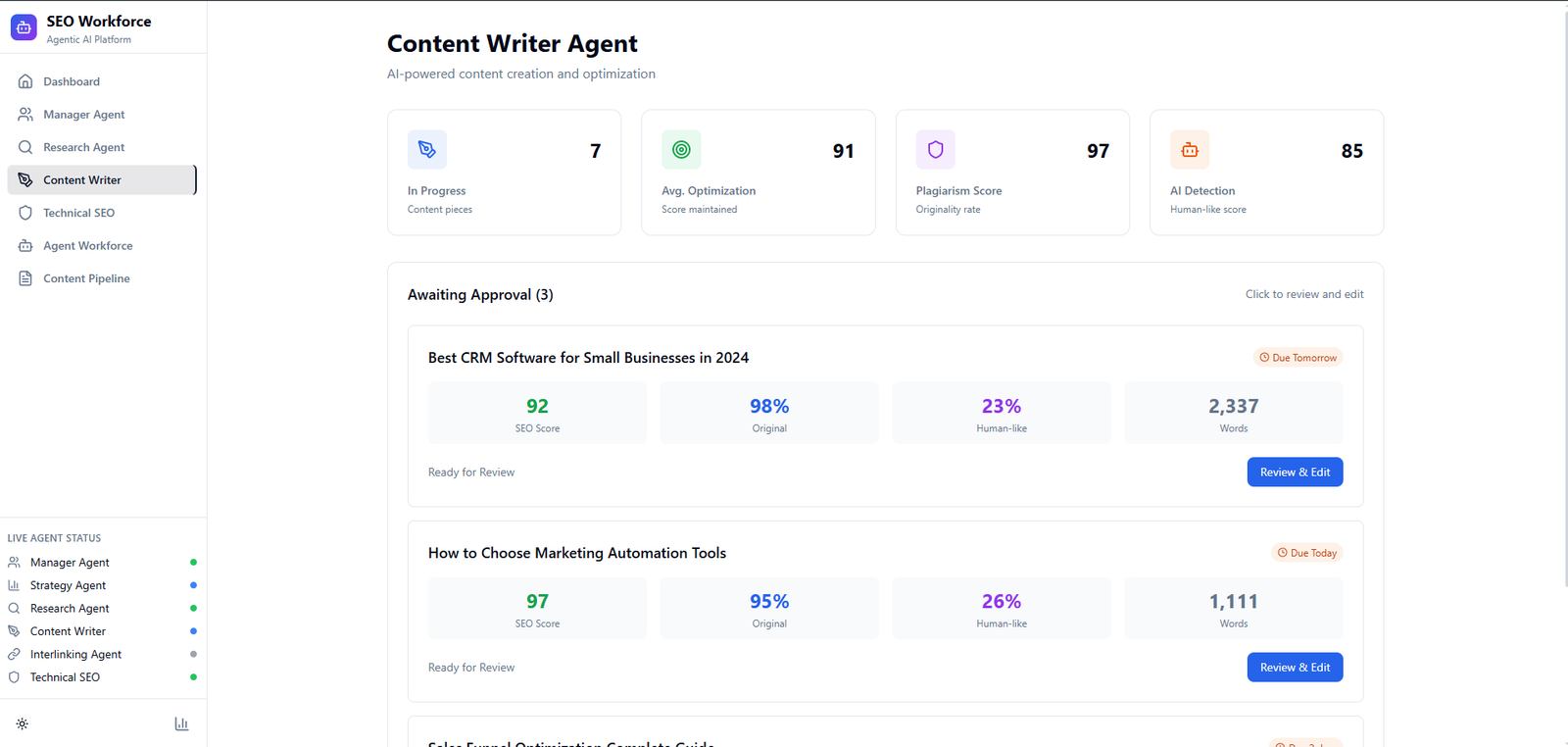Click the LIVE AGENT STATUS label
This screenshot has height=747, width=1568.
[x=54, y=538]
